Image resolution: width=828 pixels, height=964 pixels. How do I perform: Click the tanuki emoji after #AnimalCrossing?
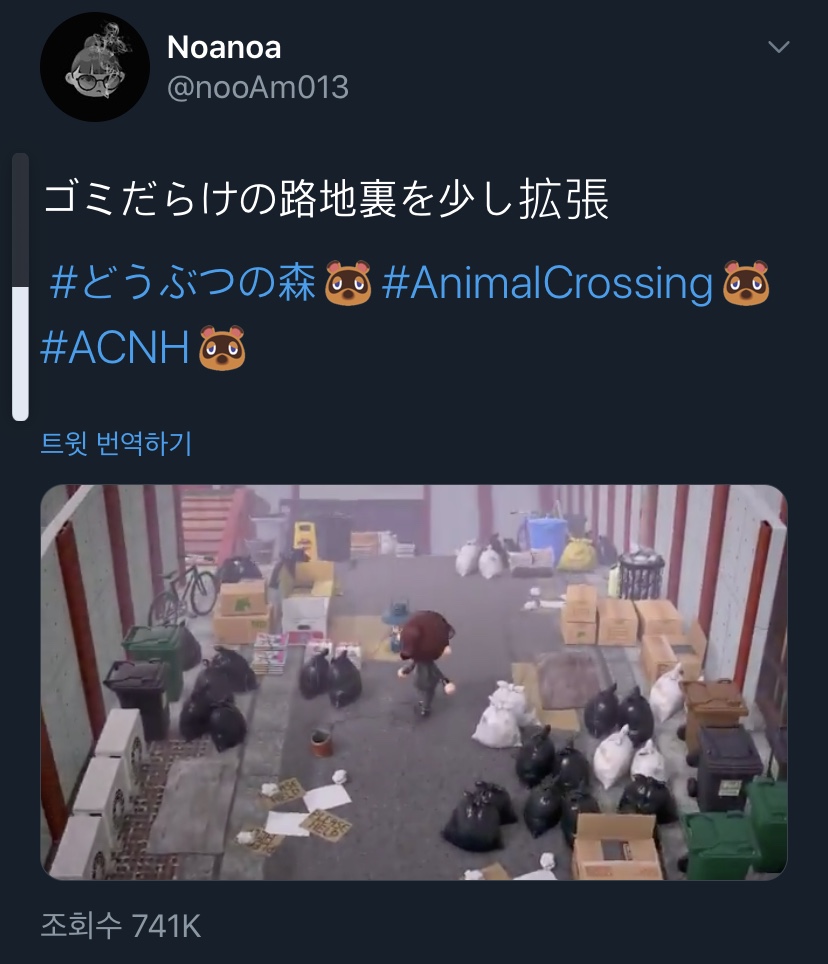click(x=746, y=283)
